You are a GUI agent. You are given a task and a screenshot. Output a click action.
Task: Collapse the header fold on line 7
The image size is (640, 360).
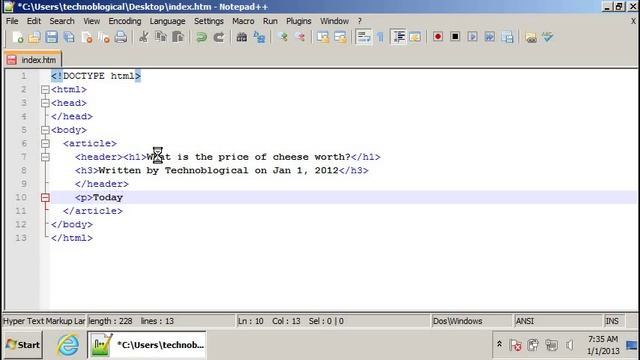coord(45,157)
